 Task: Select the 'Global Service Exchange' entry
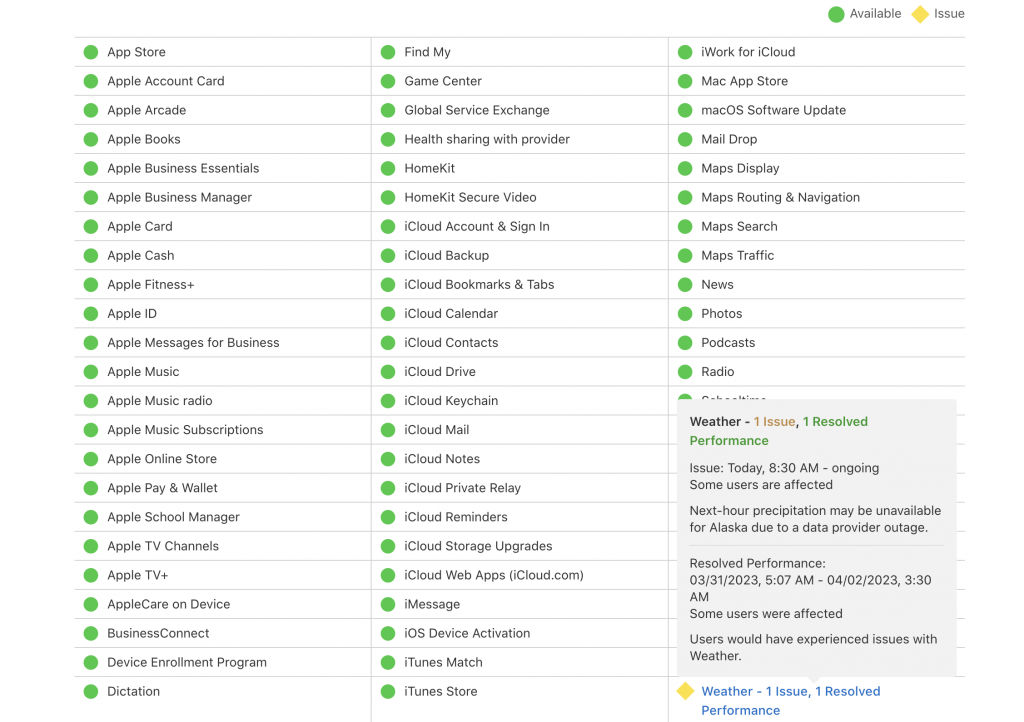coord(477,110)
